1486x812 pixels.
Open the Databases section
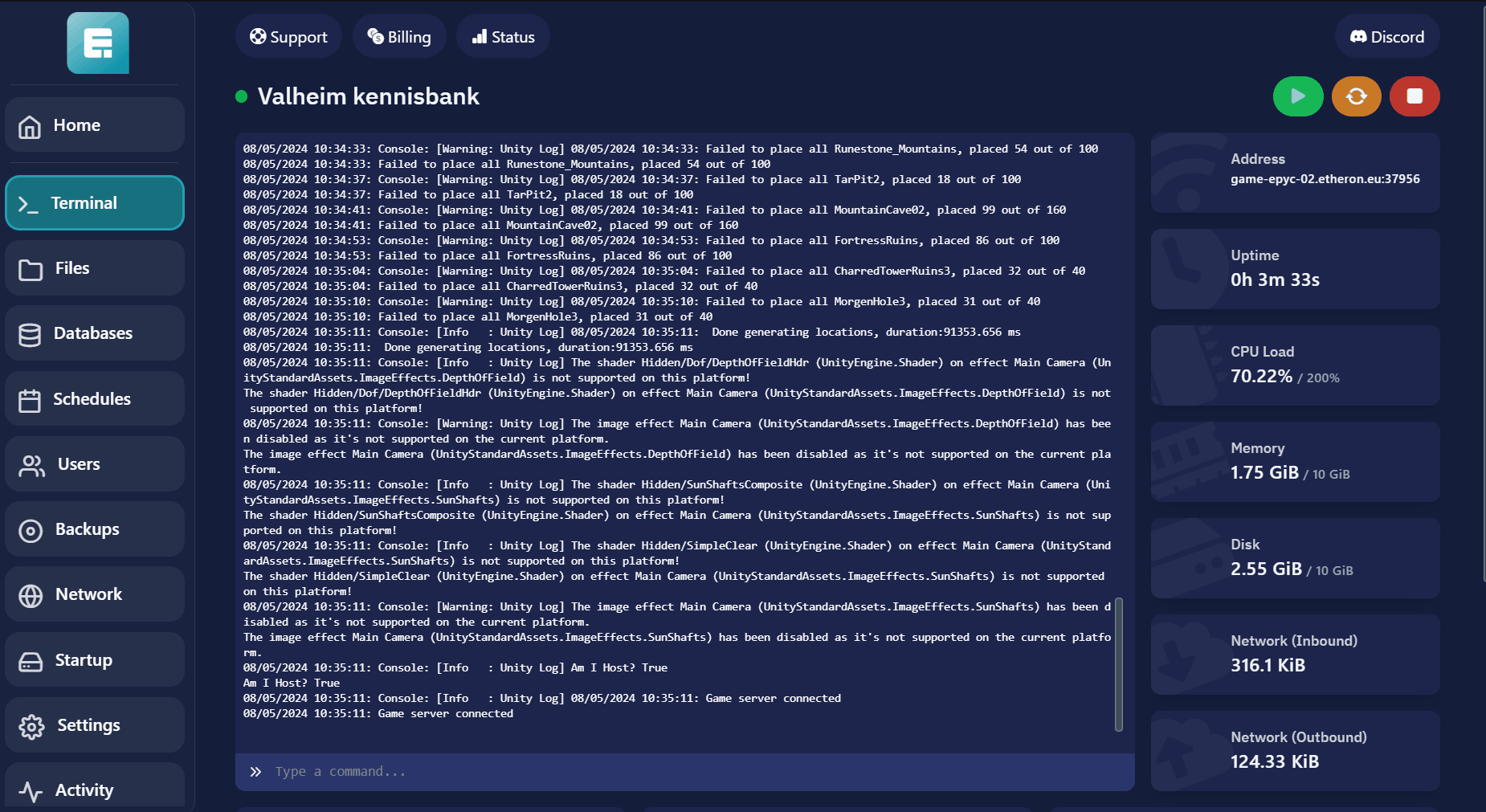point(95,333)
